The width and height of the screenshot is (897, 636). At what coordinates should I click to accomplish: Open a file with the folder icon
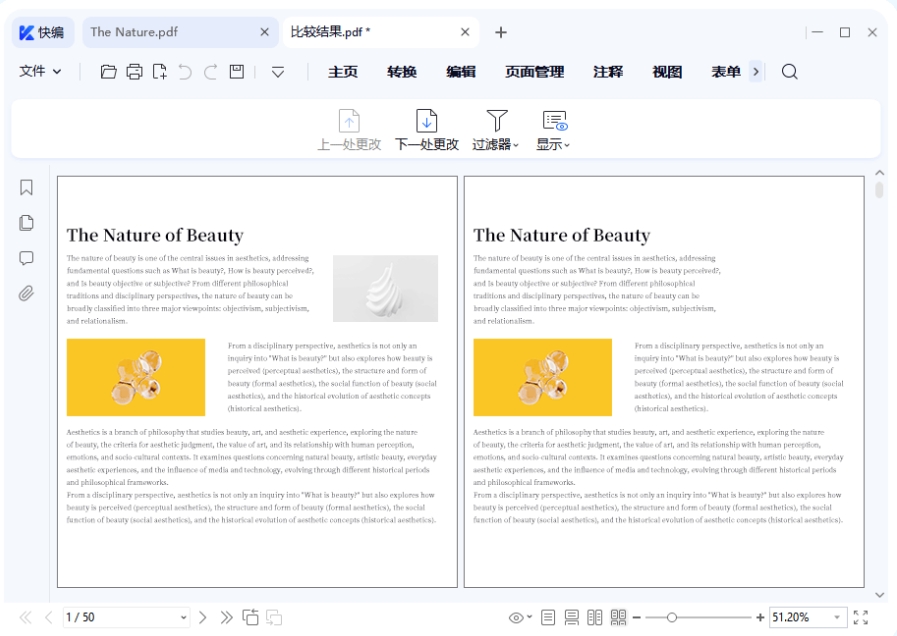[109, 71]
